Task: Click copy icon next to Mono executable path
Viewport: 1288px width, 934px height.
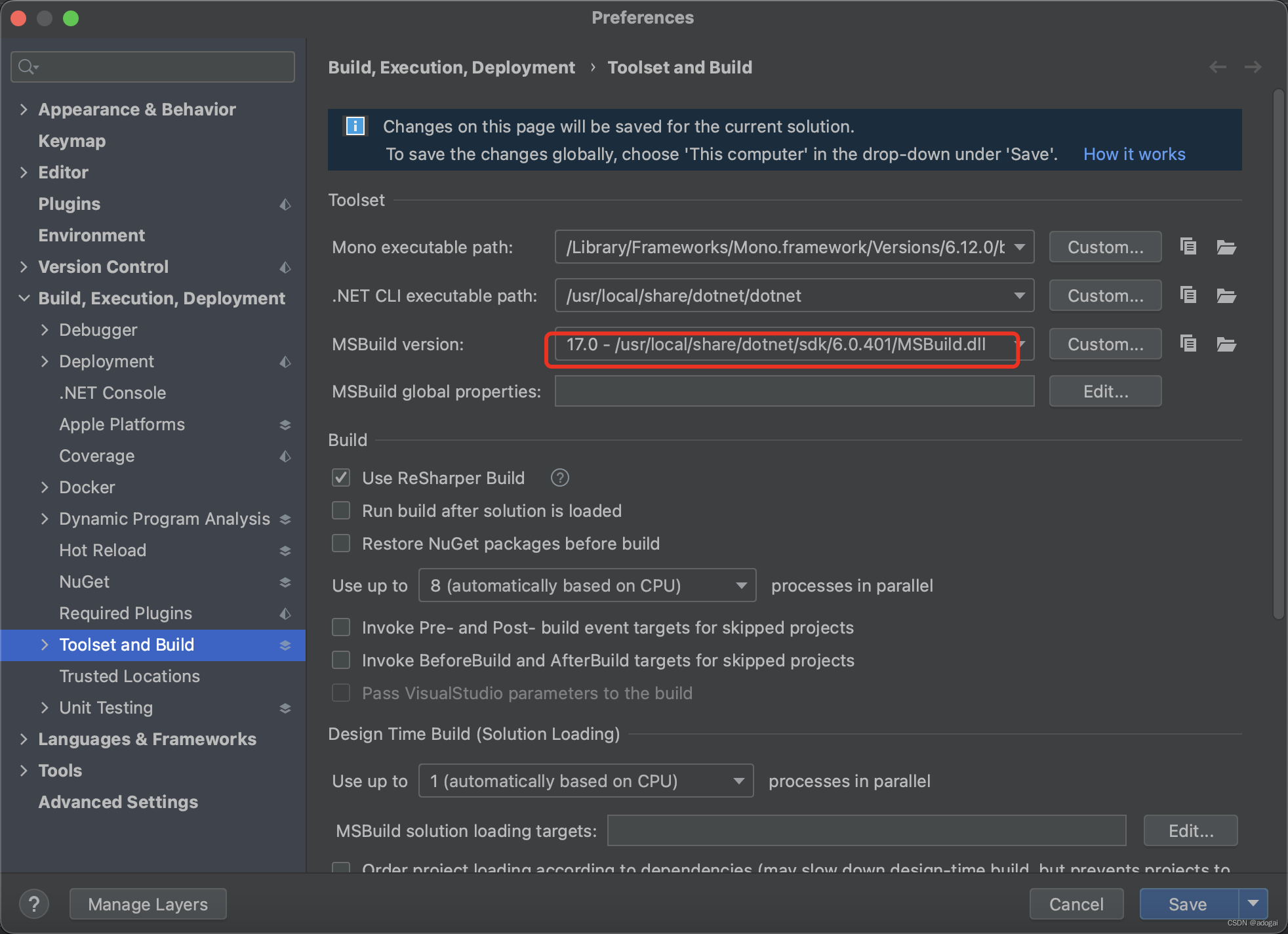Action: pyautogui.click(x=1188, y=247)
